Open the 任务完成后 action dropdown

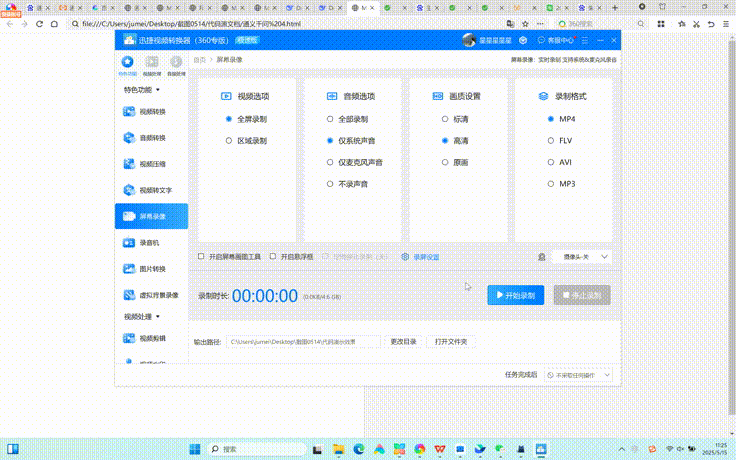(x=578, y=375)
